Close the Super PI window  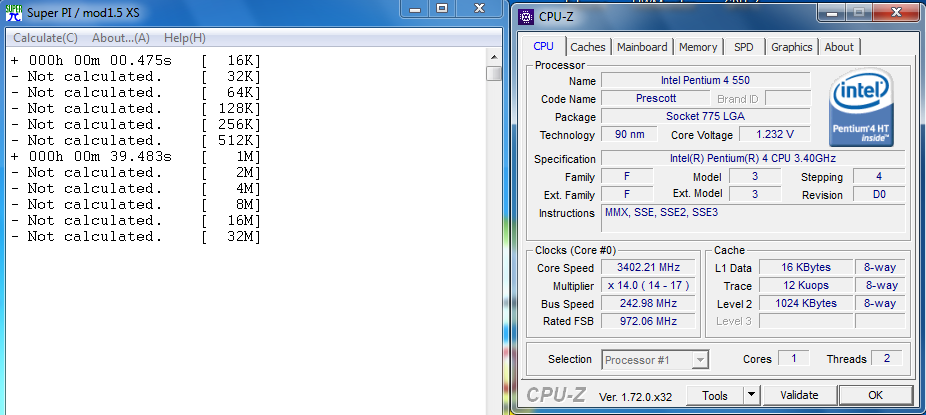click(480, 8)
